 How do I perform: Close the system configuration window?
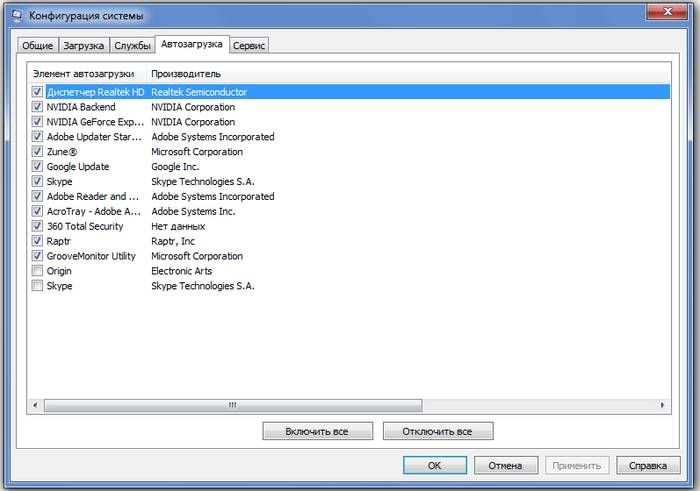[666, 13]
